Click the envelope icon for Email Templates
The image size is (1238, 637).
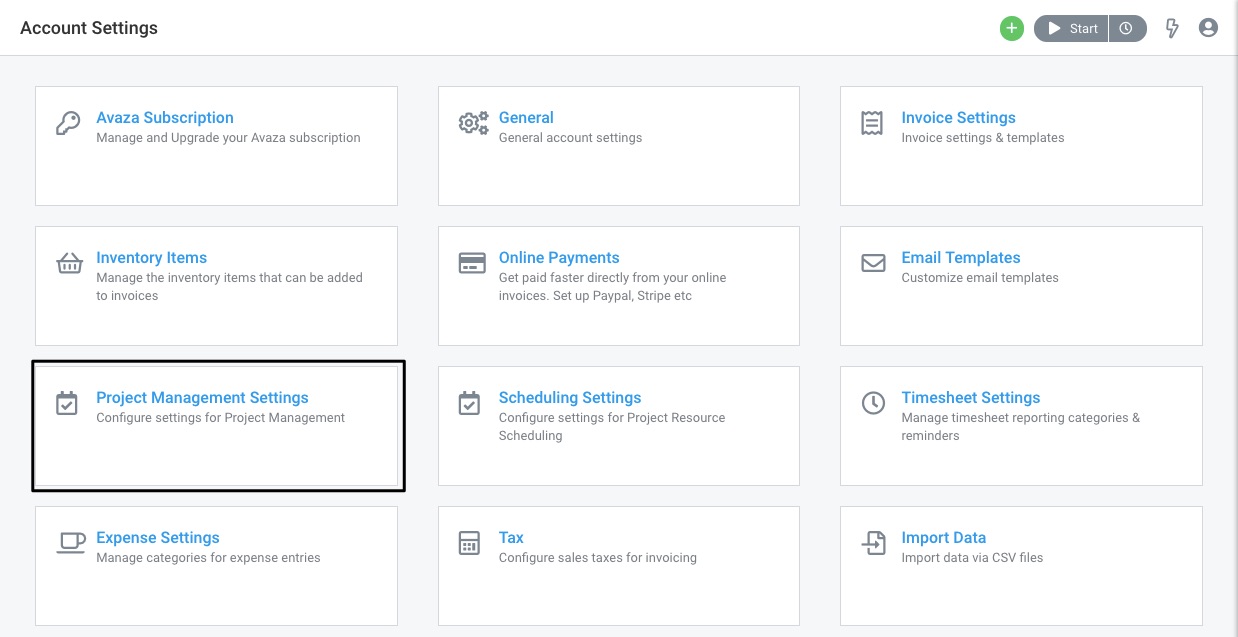(873, 263)
